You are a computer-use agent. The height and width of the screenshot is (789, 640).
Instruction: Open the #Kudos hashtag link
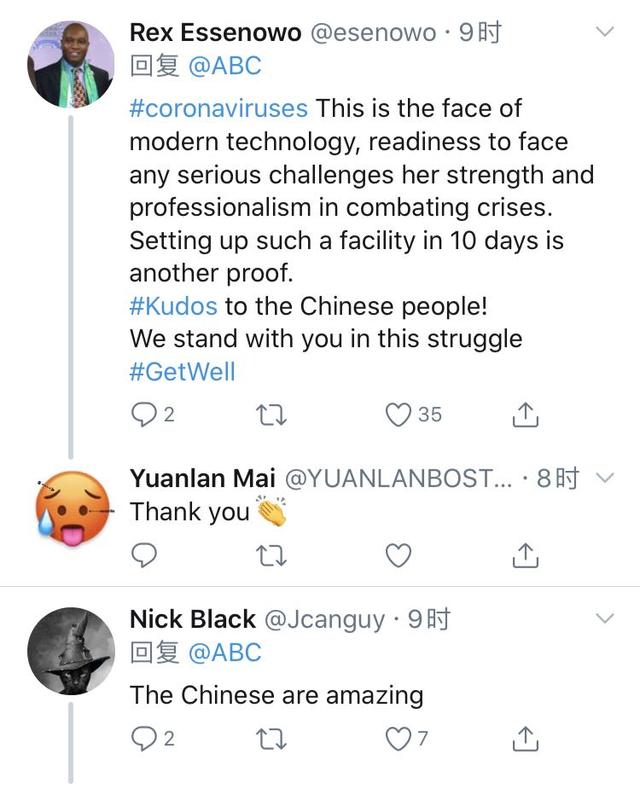[x=173, y=305]
